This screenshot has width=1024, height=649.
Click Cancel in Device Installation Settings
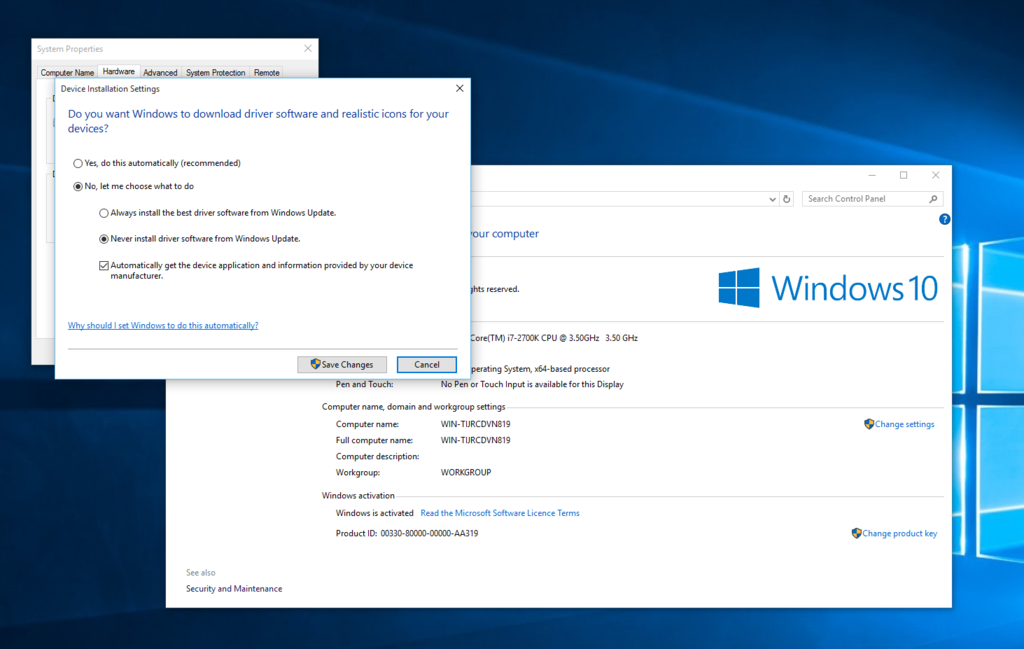[x=426, y=364]
